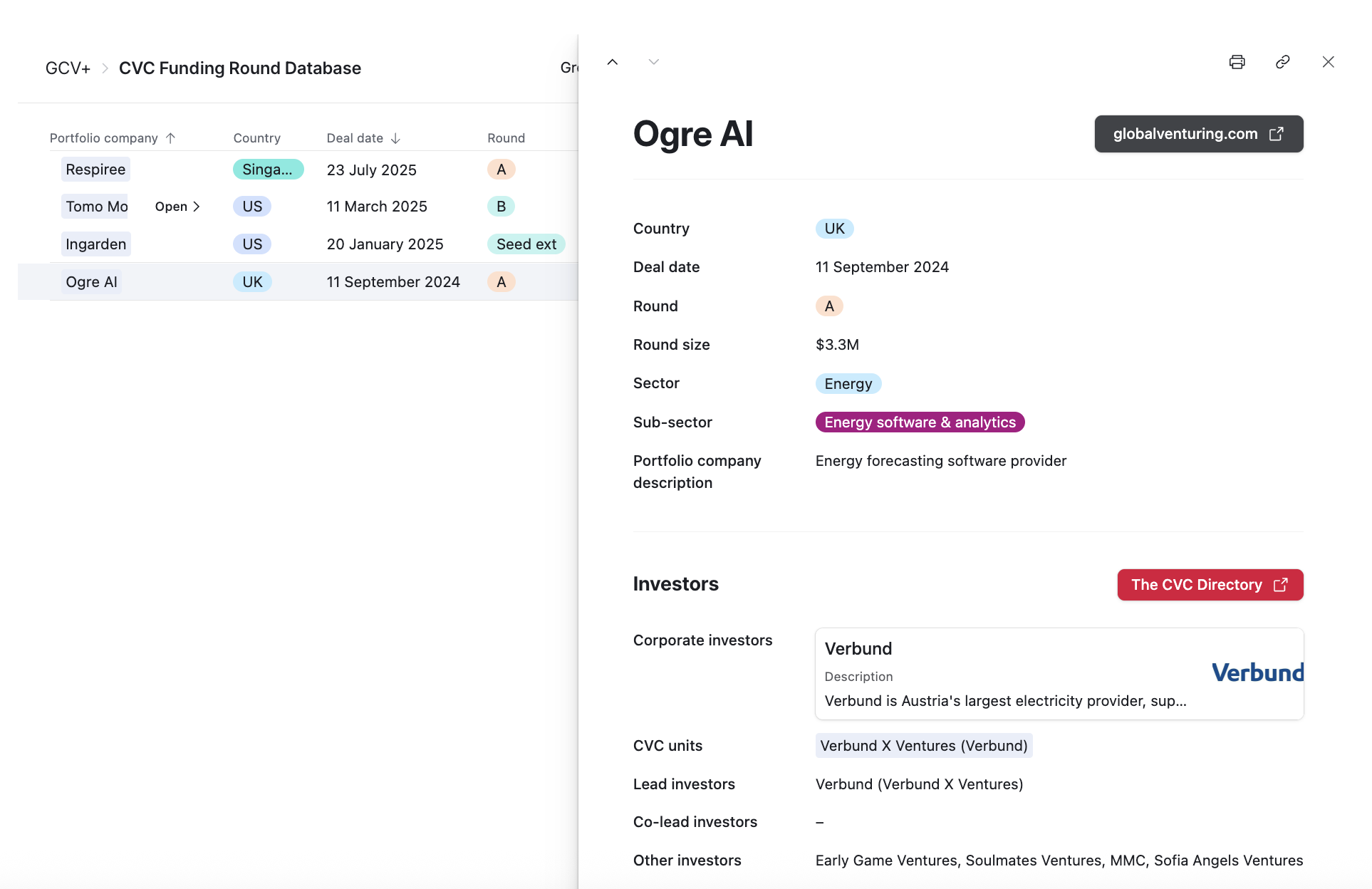Open The CVC Directory link
Viewport: 1372px width, 889px height.
coord(1210,585)
